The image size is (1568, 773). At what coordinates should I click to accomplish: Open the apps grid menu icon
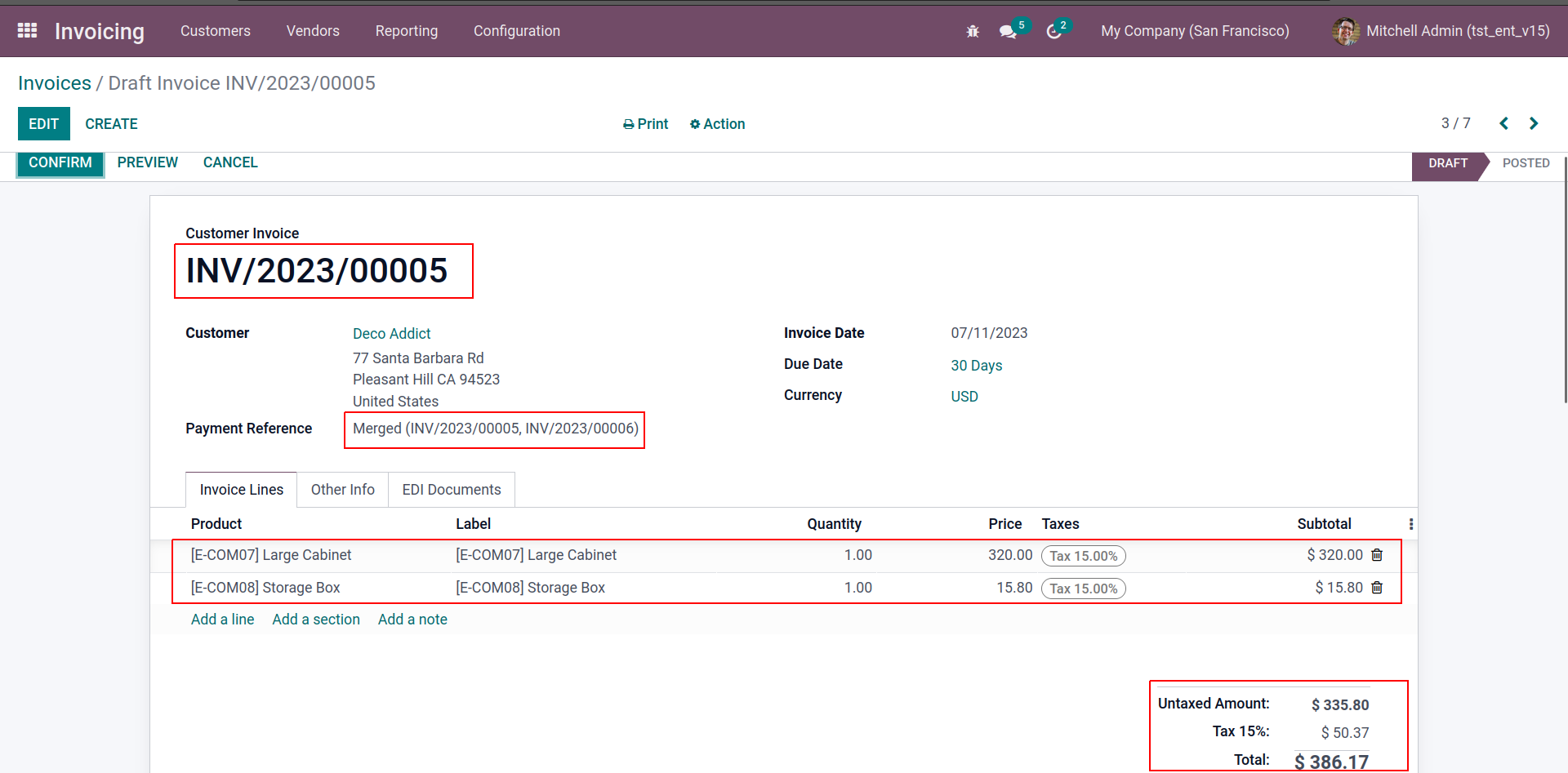click(x=27, y=31)
